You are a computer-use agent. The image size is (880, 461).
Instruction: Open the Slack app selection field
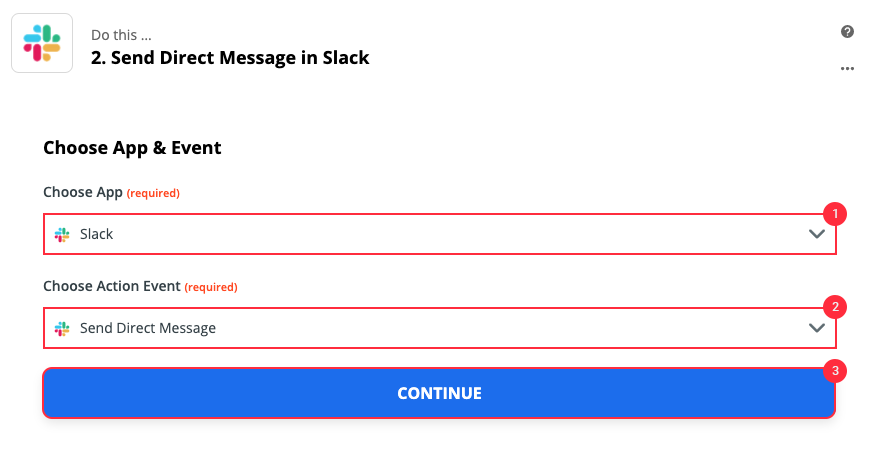coord(439,234)
